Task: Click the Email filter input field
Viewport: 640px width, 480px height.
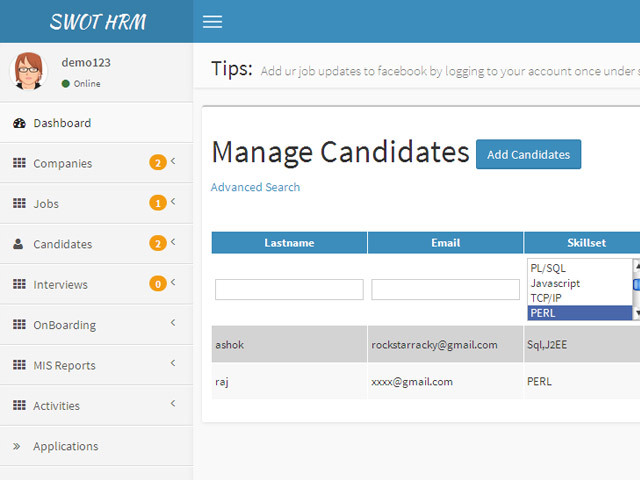Action: pyautogui.click(x=445, y=289)
